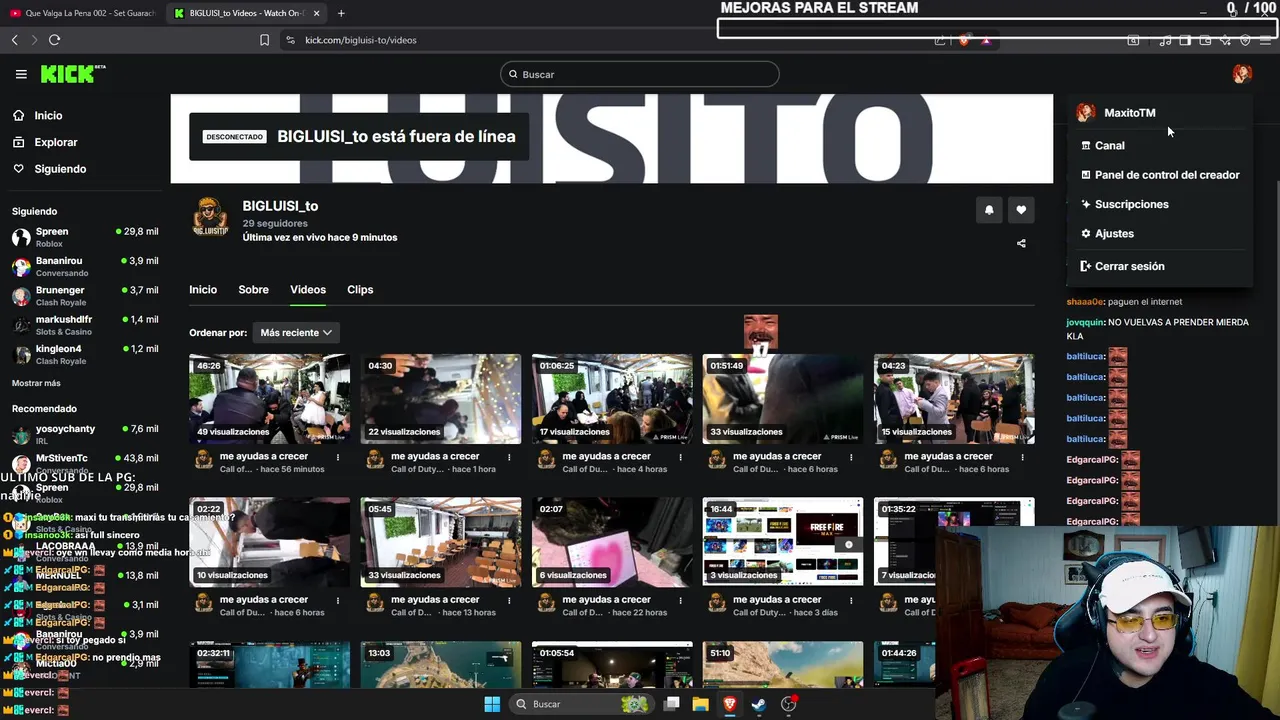Play the 05:45 video thumbnail
Viewport: 1280px width, 720px height.
(x=440, y=542)
